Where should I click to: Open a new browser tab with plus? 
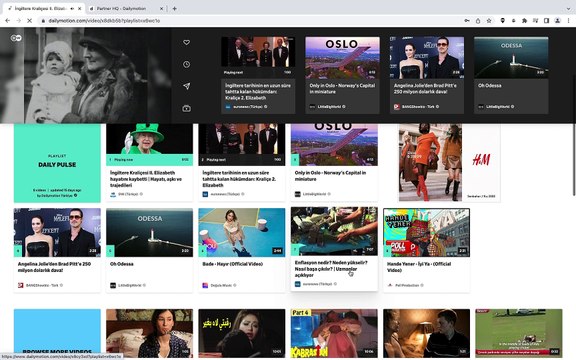[x=174, y=8]
